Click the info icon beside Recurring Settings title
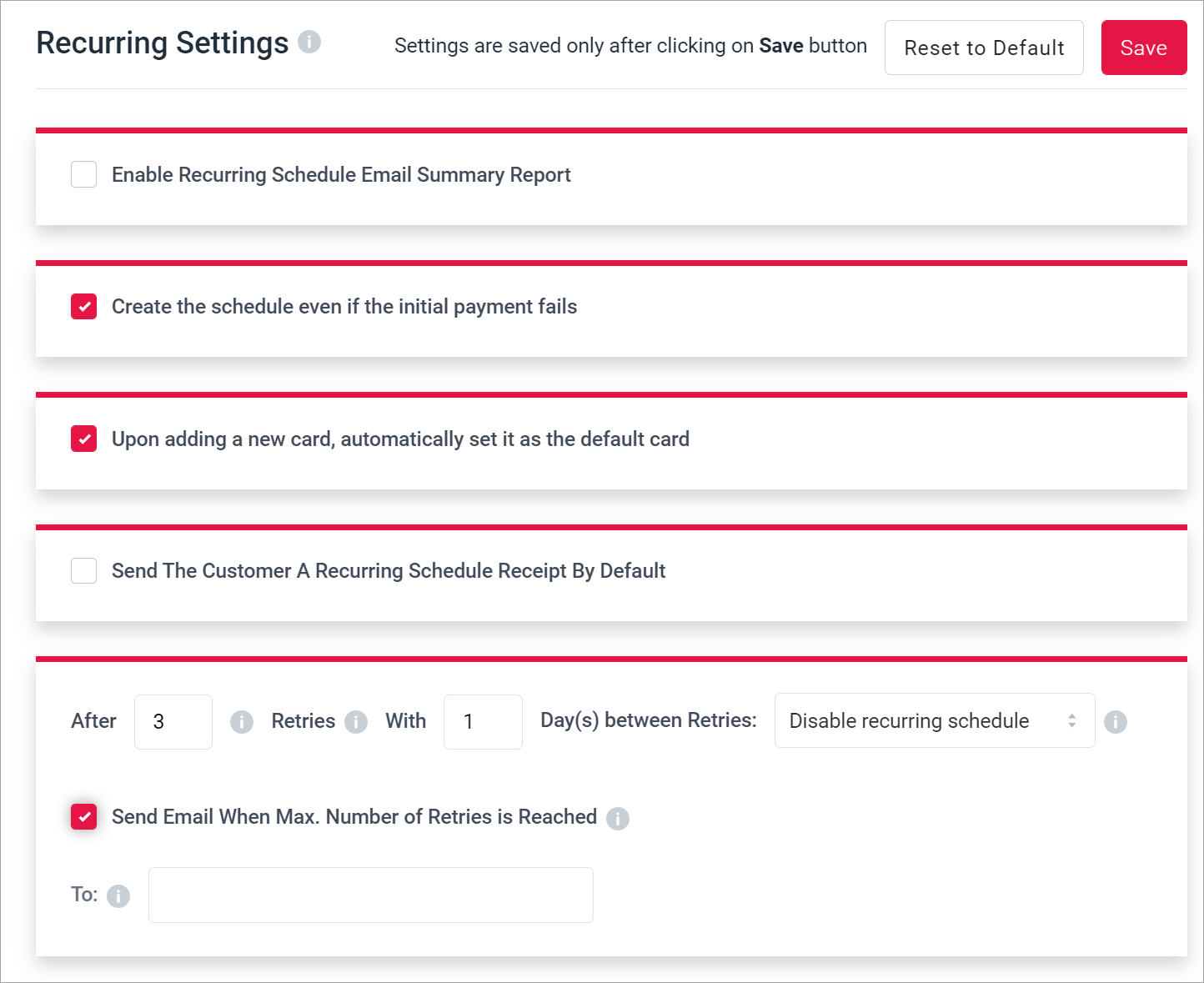 coord(309,42)
